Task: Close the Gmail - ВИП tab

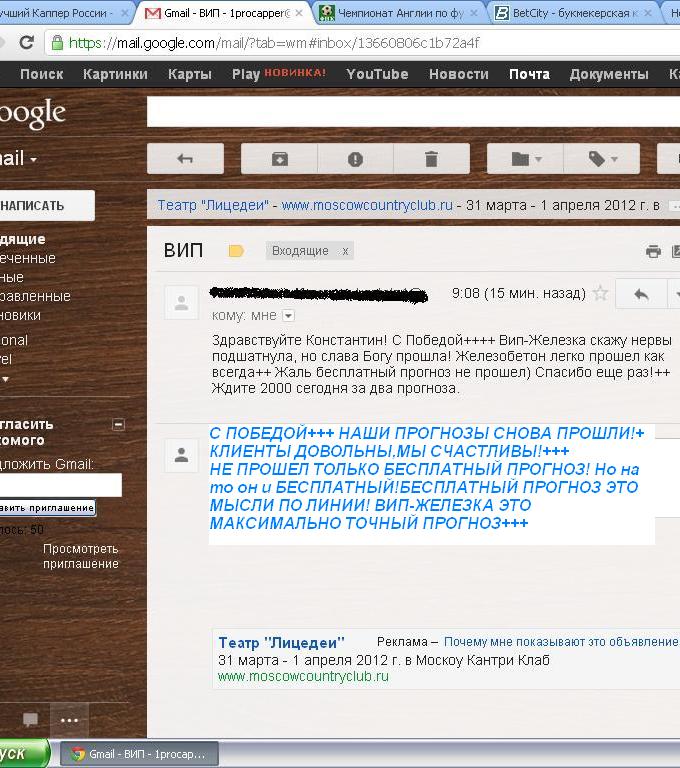Action: [299, 13]
